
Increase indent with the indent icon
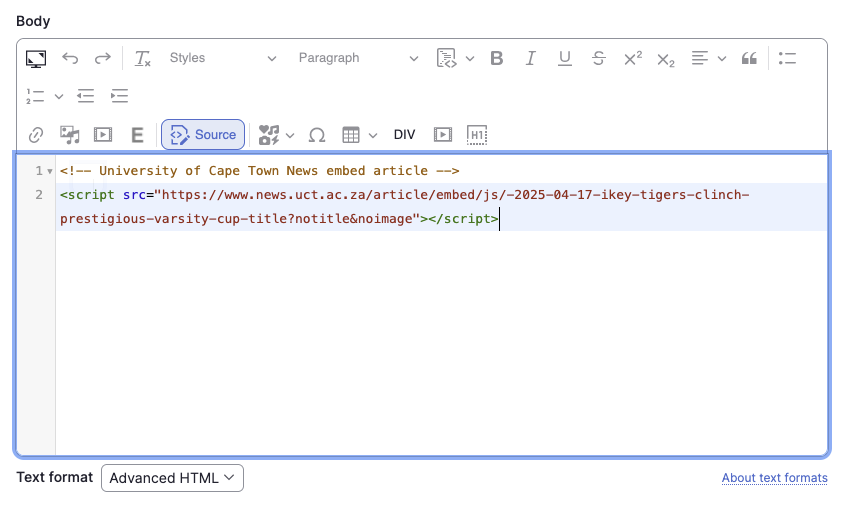[119, 96]
